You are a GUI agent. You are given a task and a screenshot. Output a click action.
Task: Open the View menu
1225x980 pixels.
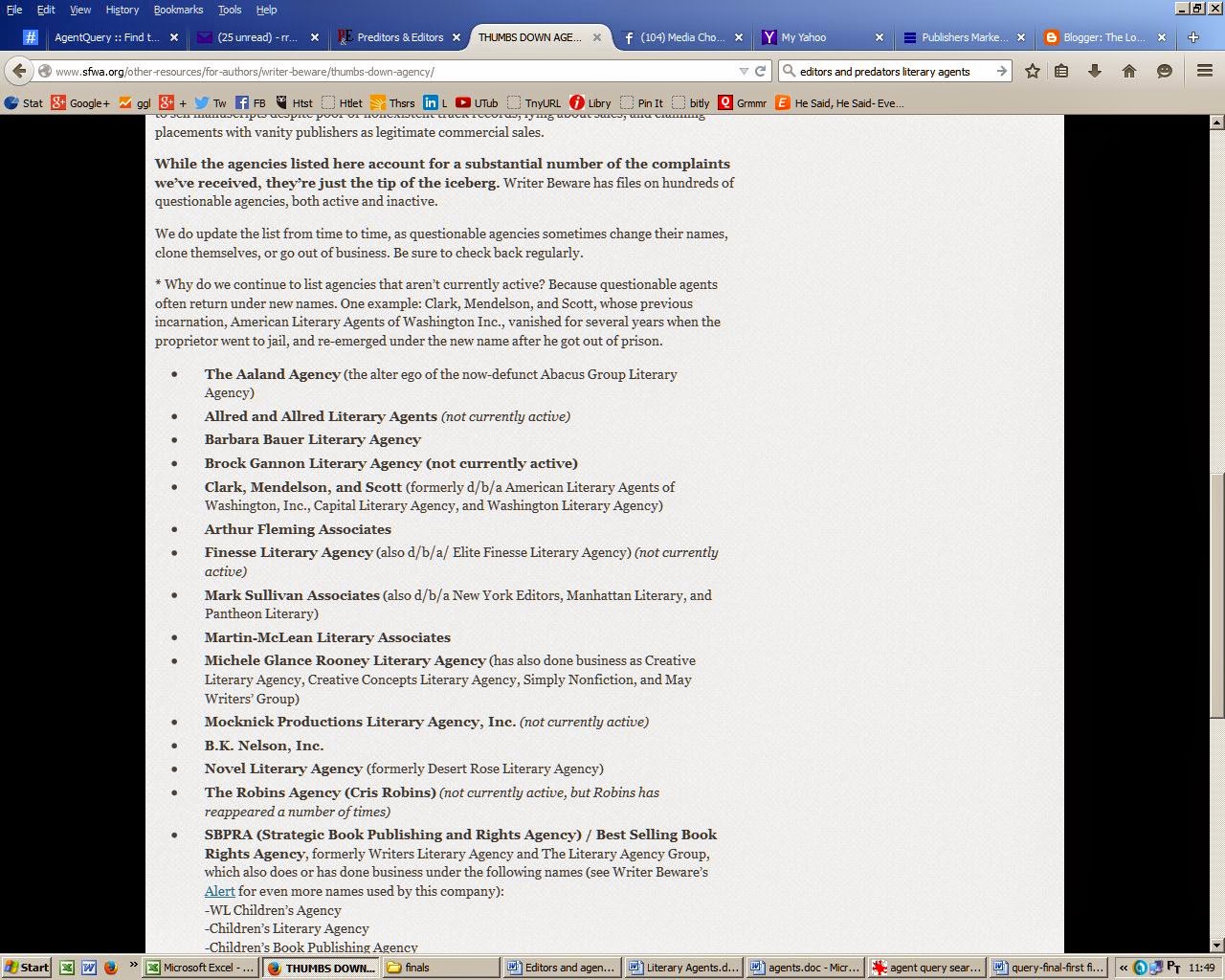pyautogui.click(x=80, y=10)
